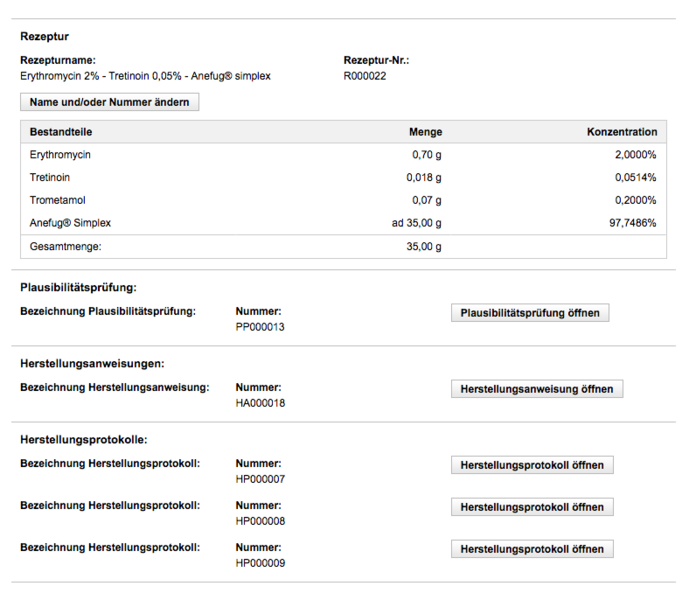The width and height of the screenshot is (689, 600).
Task: Select the 'Konzentration' column header
Action: pyautogui.click(x=621, y=132)
